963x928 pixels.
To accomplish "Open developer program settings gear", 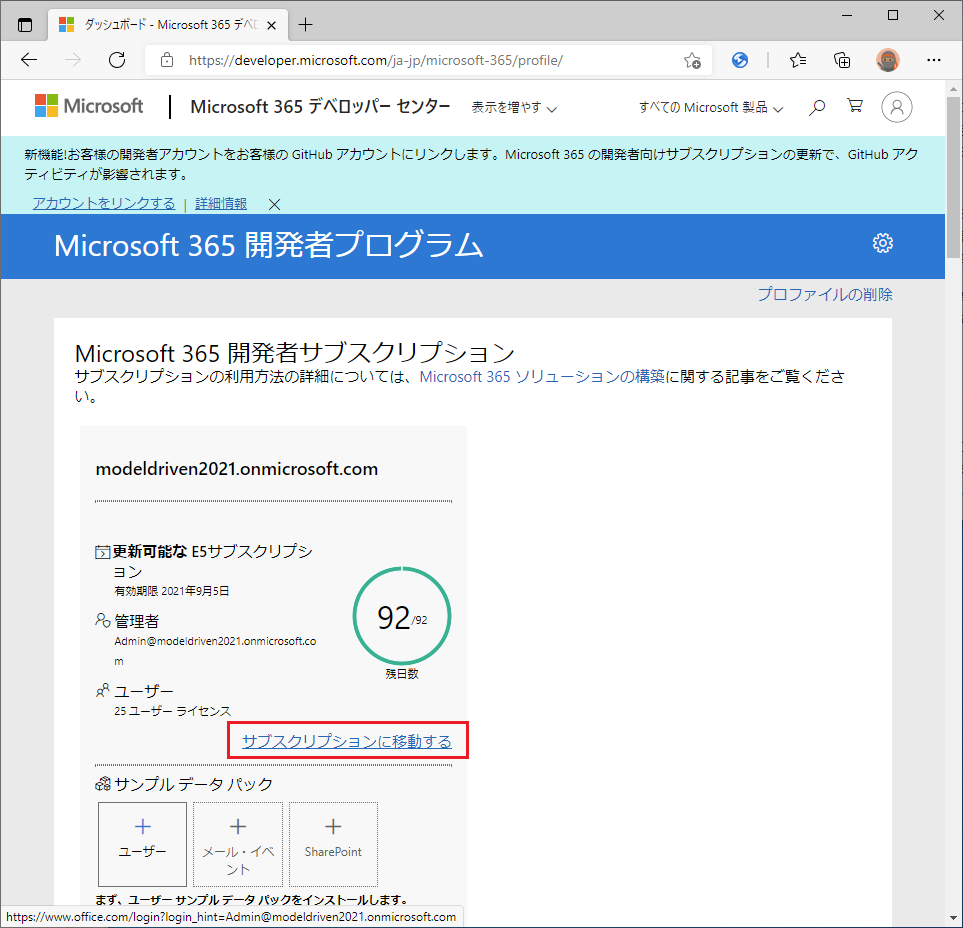I will 883,243.
